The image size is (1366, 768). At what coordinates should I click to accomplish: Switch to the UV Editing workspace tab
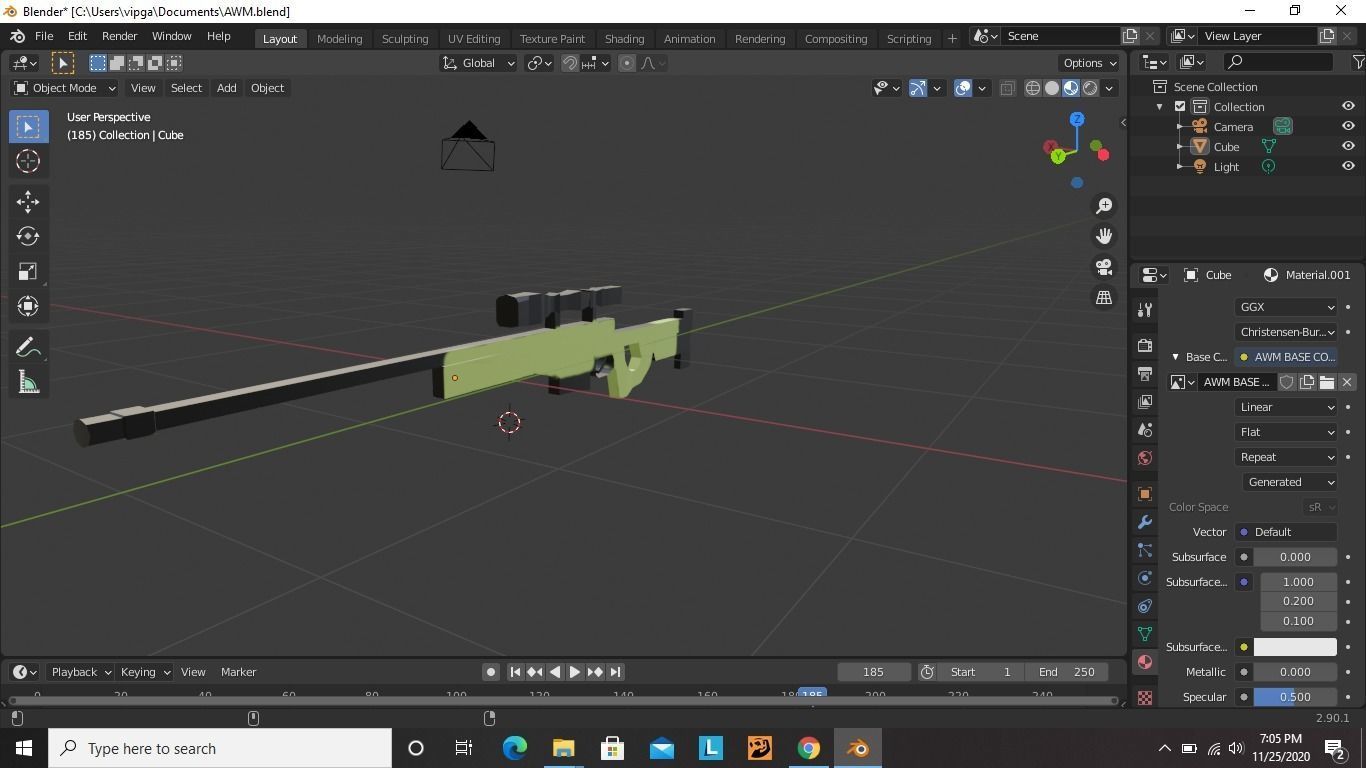click(474, 39)
